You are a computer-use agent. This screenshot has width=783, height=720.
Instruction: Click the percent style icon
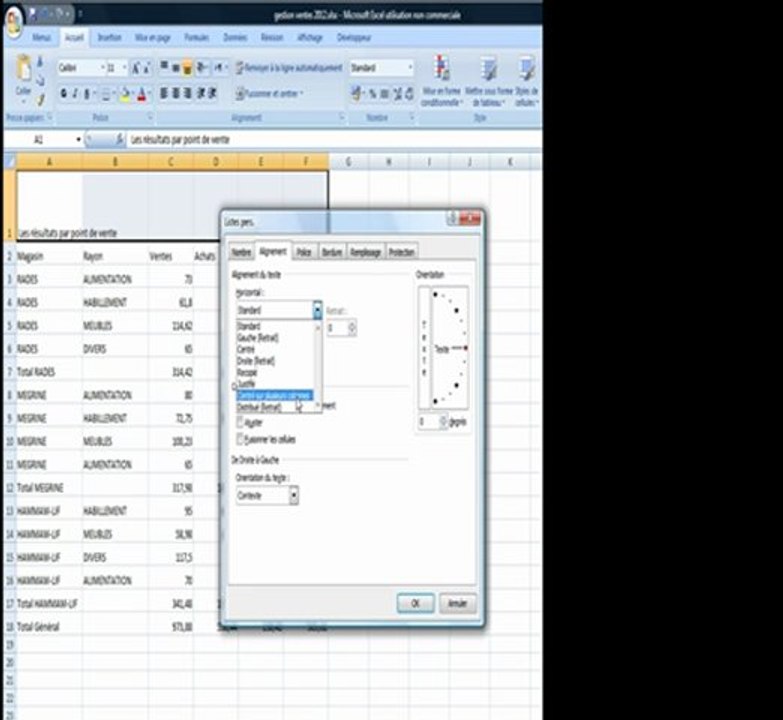(373, 93)
